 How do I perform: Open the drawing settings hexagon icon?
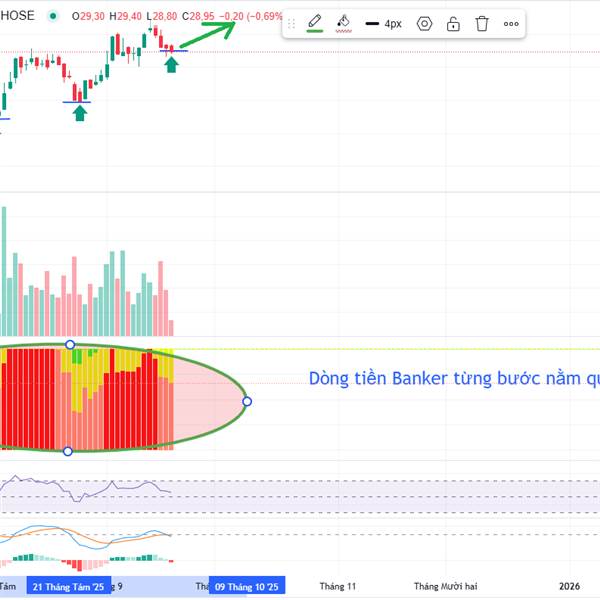[424, 24]
